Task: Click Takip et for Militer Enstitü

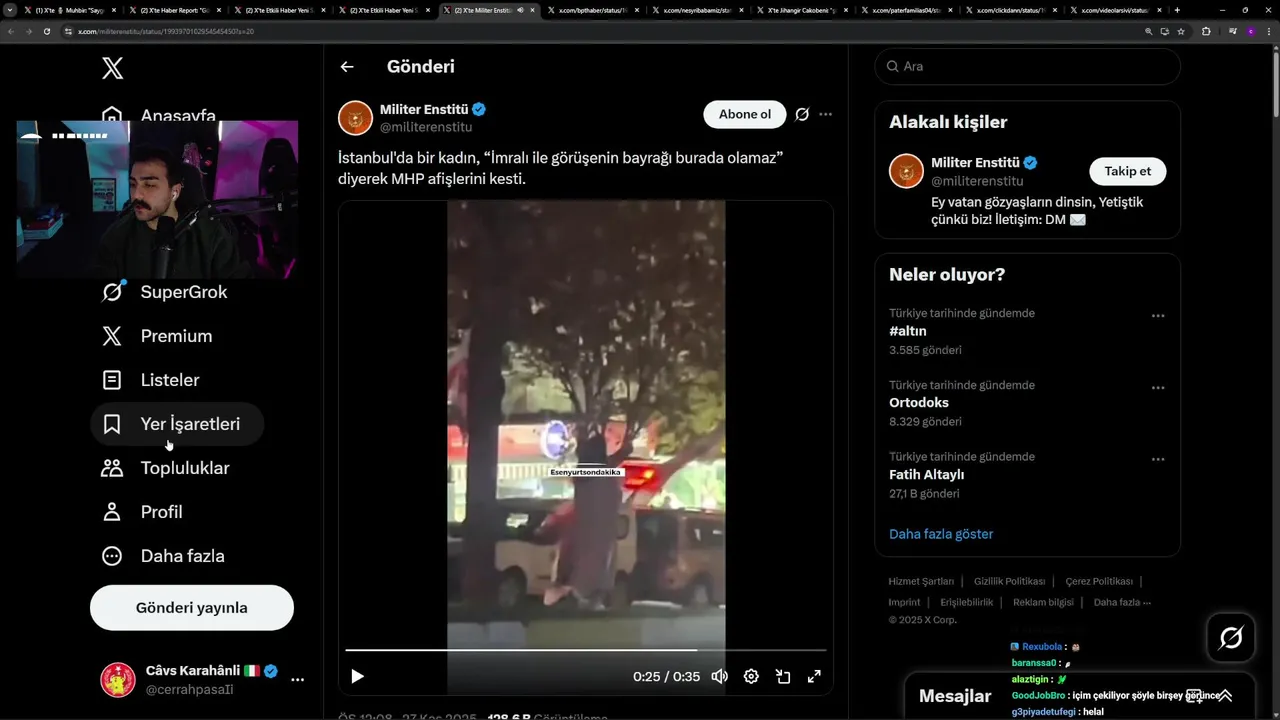Action: coord(1127,171)
